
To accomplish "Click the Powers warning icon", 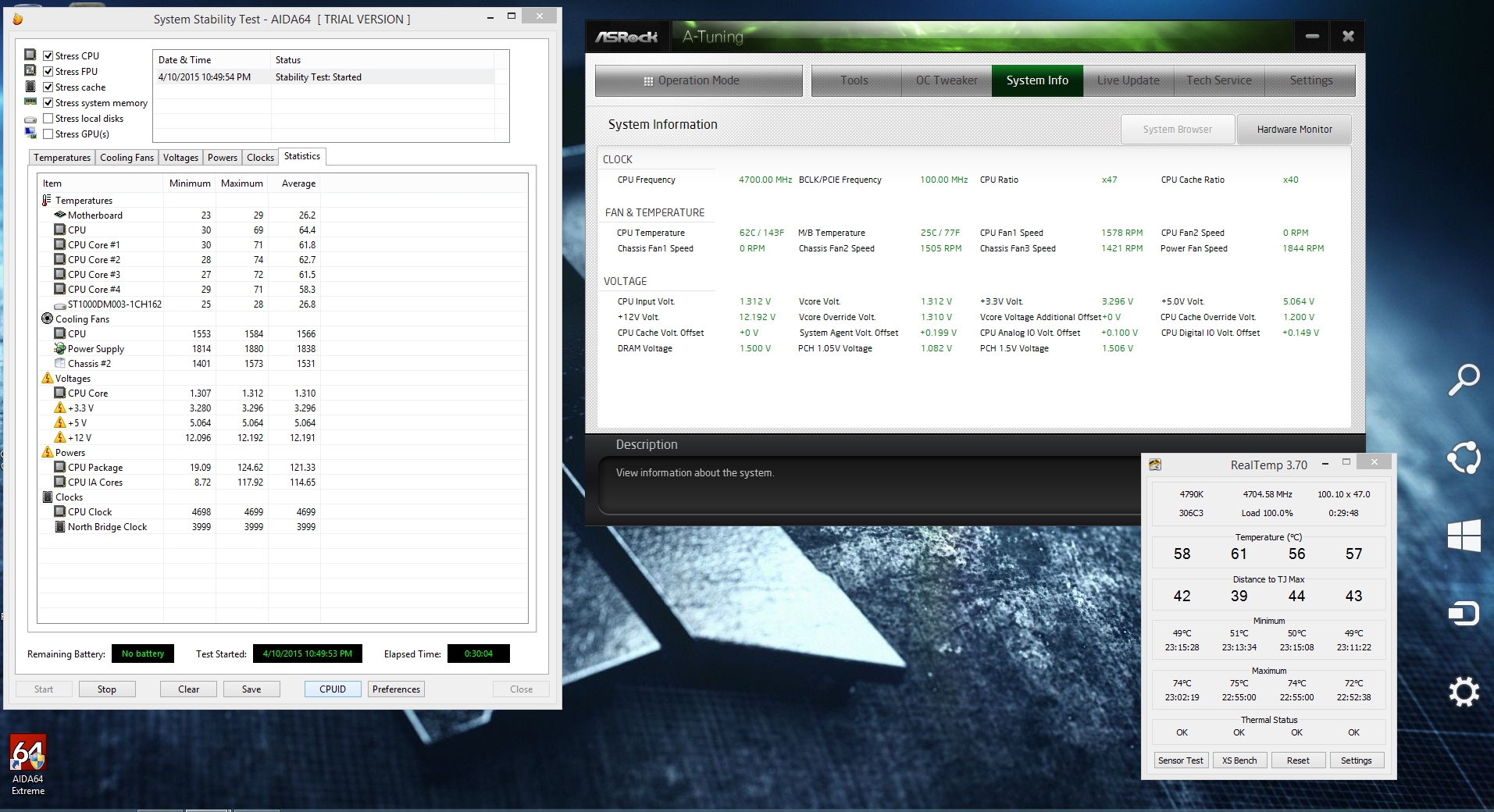I will click(47, 453).
